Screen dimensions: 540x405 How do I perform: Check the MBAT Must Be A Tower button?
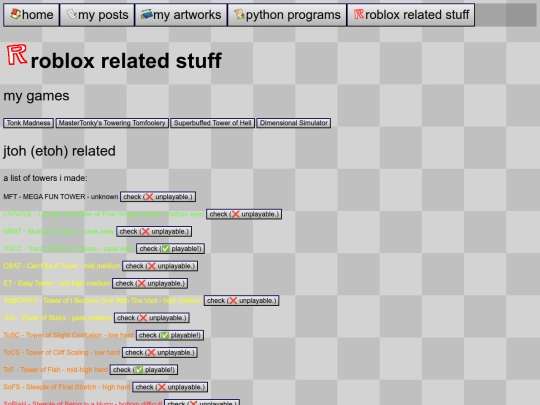[154, 231]
